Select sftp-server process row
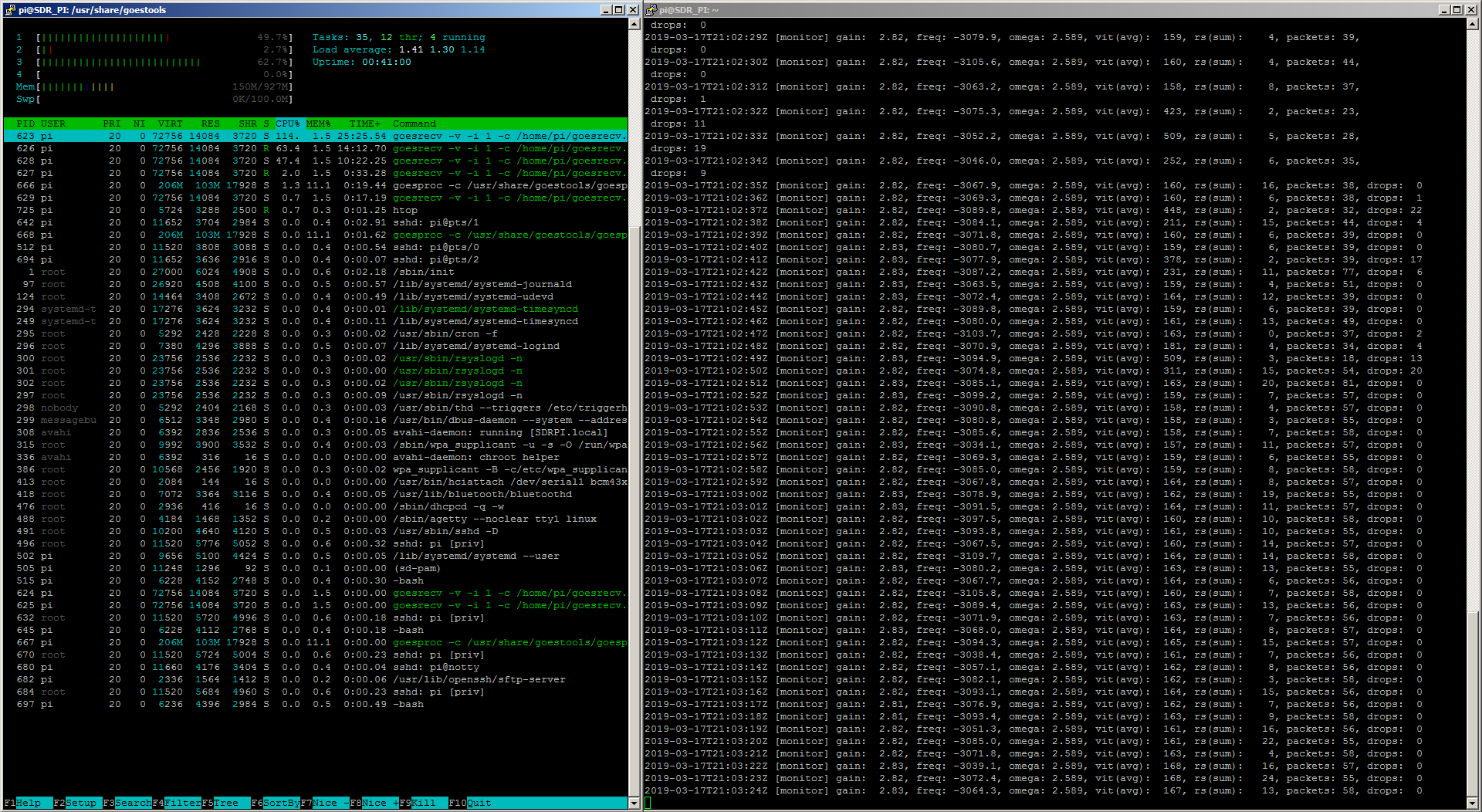Image resolution: width=1482 pixels, height=812 pixels. coord(316,679)
